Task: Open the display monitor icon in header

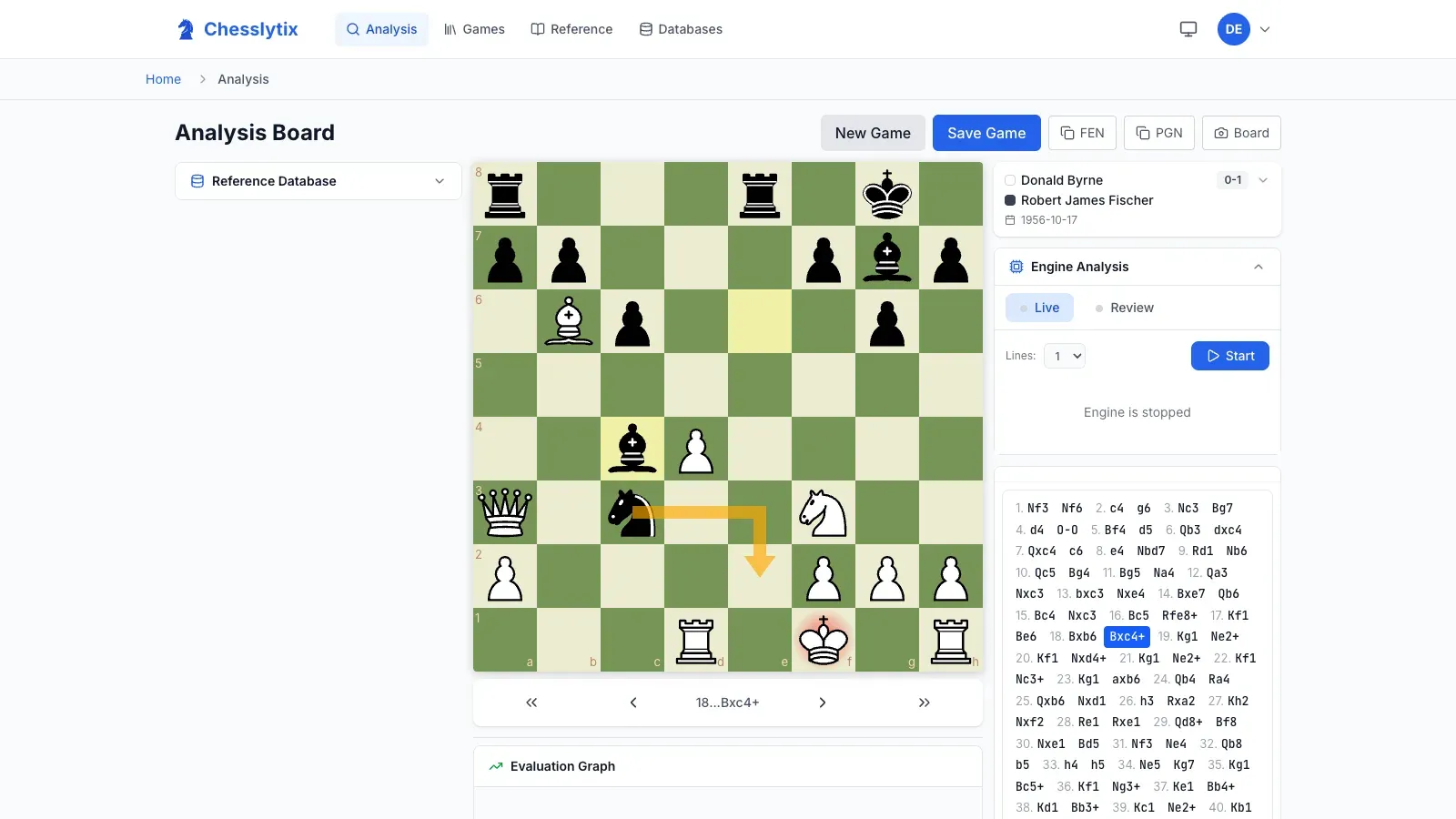Action: pos(1188,29)
